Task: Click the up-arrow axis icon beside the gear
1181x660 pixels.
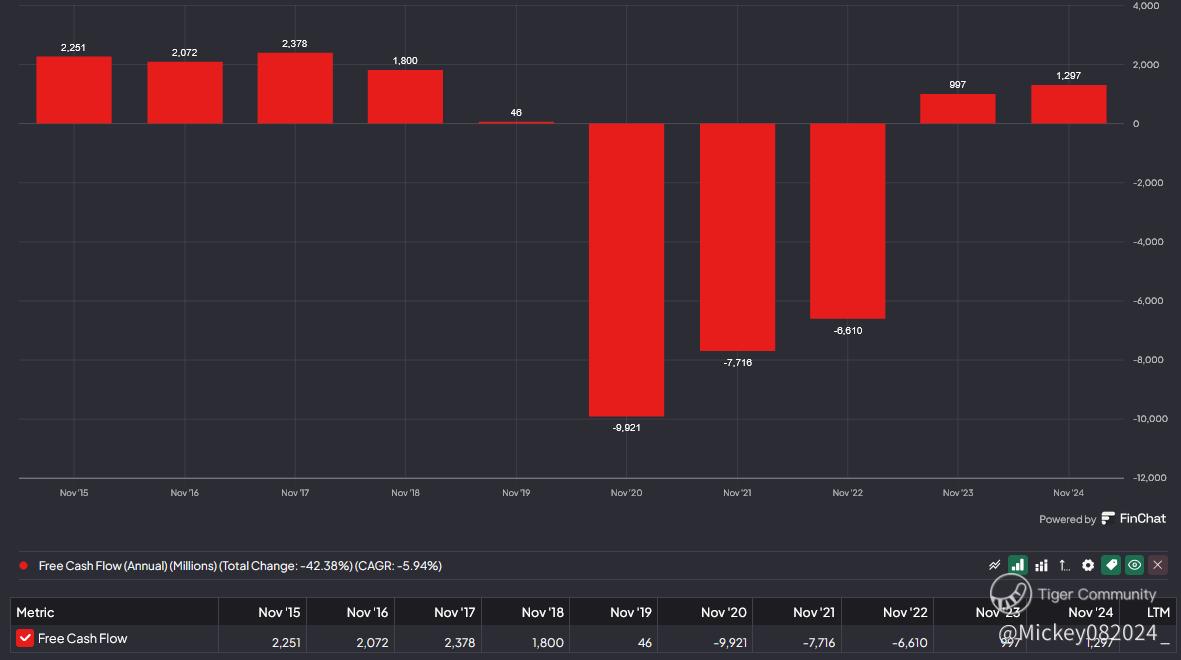Action: click(x=1064, y=565)
